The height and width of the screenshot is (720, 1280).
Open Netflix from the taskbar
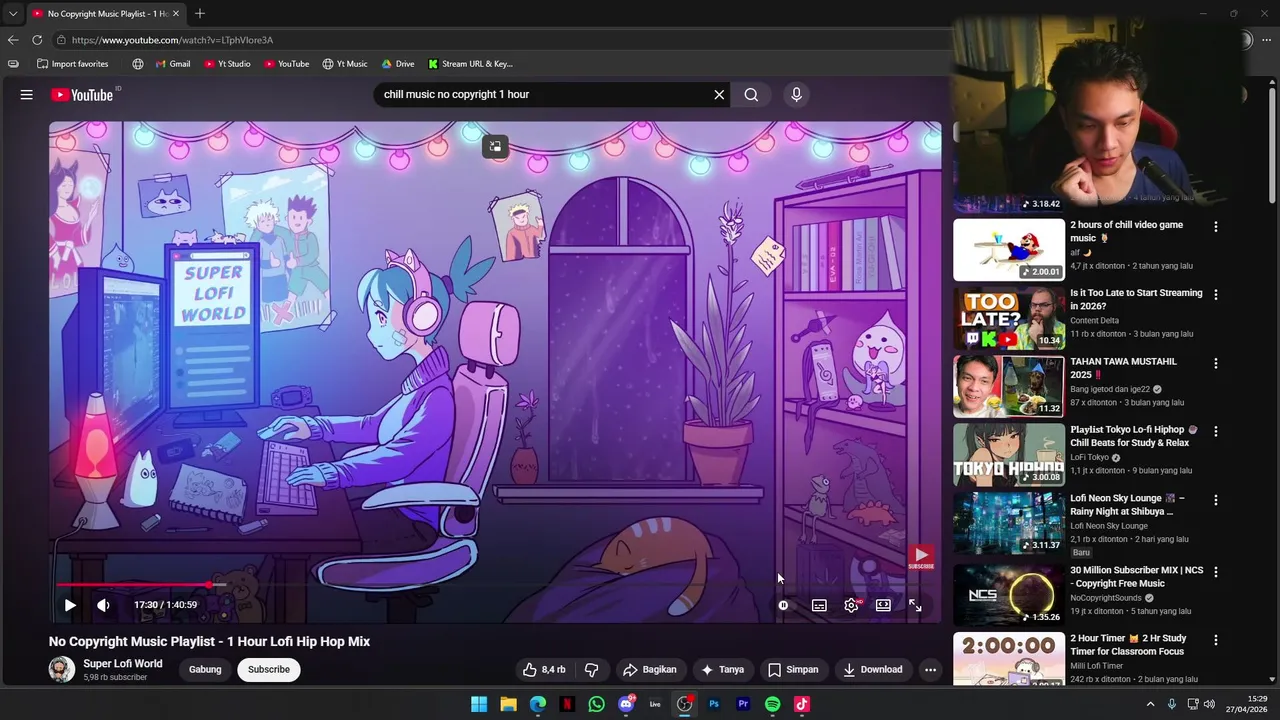pyautogui.click(x=567, y=704)
